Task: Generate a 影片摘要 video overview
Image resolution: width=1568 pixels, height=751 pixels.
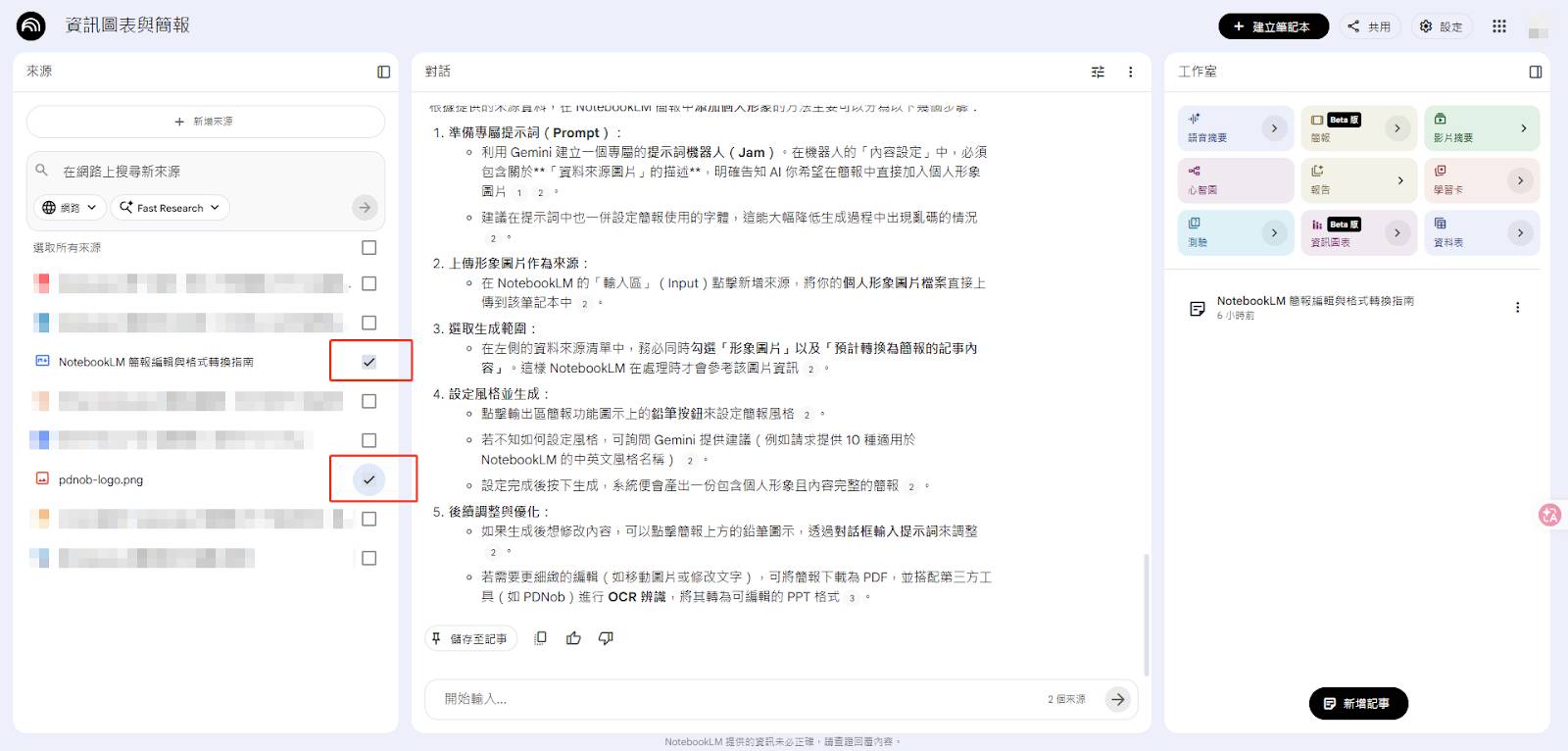Action: point(1481,127)
